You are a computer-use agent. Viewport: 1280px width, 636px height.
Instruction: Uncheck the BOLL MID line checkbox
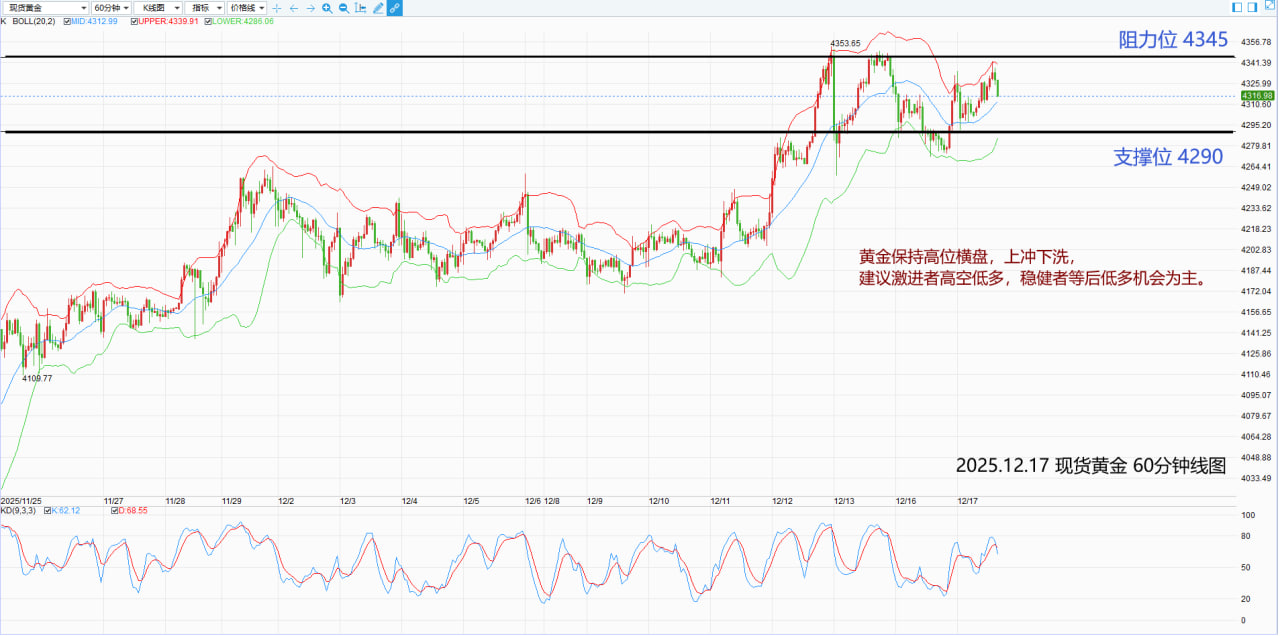click(x=66, y=21)
